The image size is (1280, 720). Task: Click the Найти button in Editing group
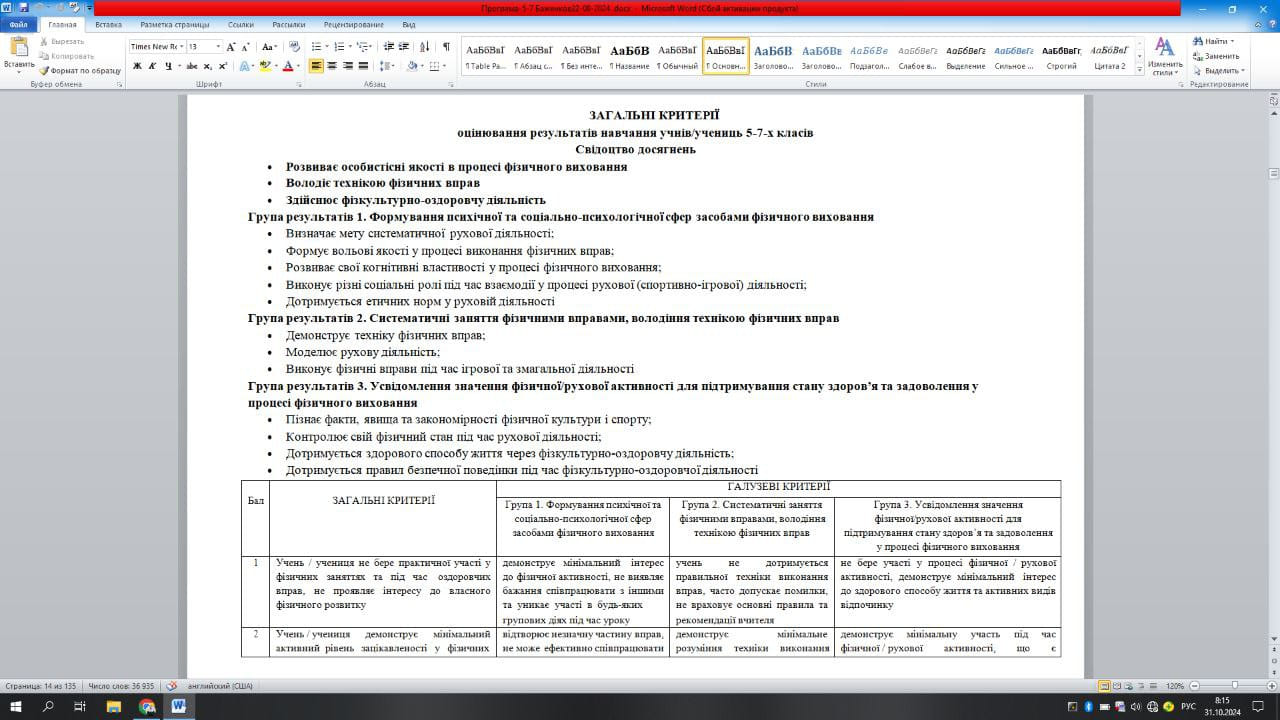click(x=1215, y=41)
